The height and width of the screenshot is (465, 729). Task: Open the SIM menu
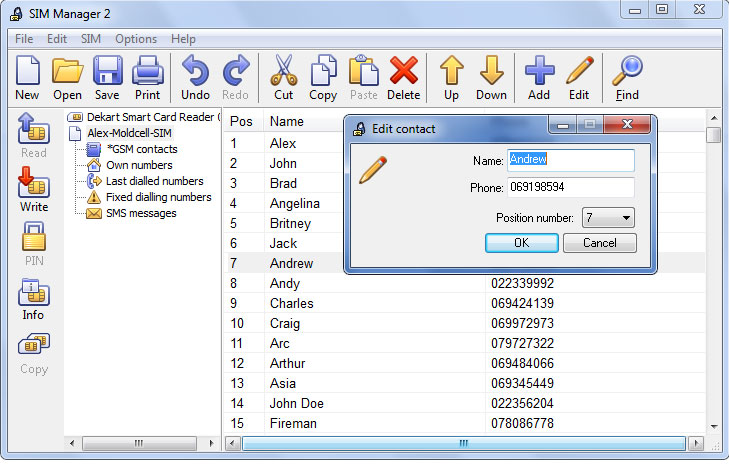coord(91,39)
